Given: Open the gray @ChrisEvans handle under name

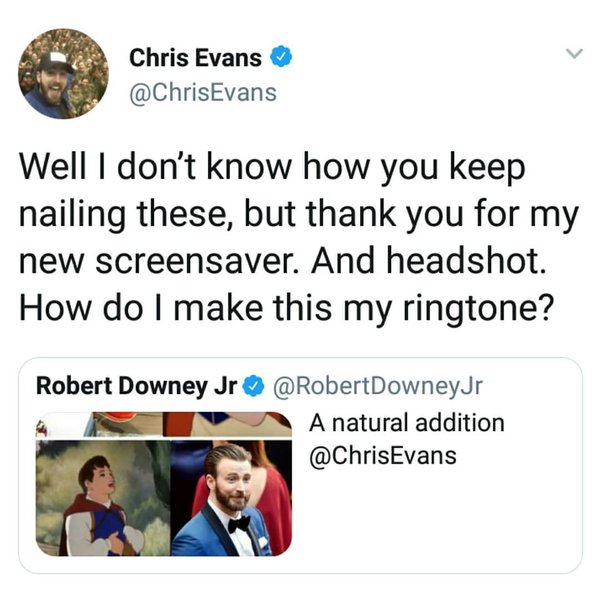Looking at the screenshot, I should [203, 93].
